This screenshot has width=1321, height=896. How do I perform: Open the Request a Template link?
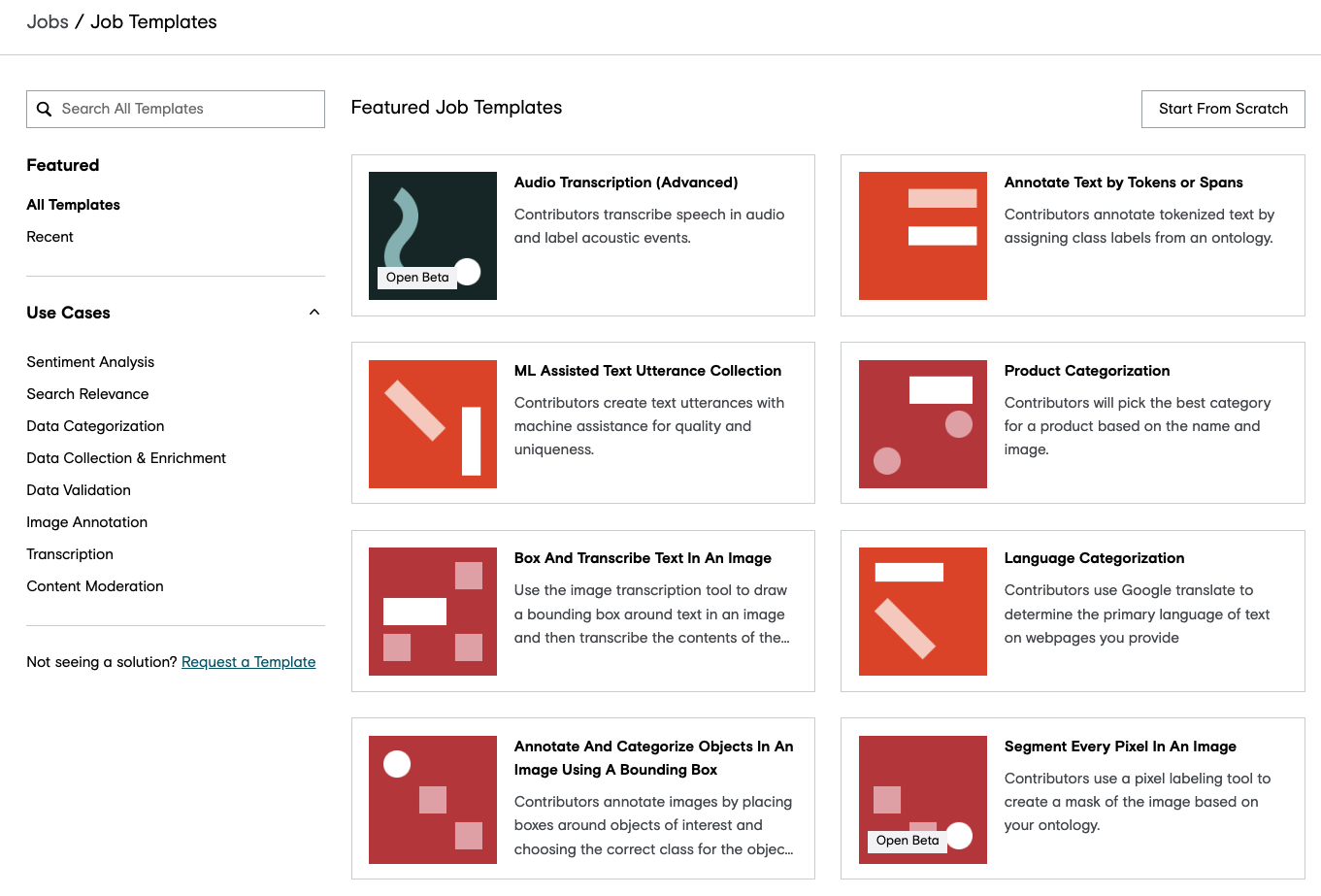click(248, 662)
